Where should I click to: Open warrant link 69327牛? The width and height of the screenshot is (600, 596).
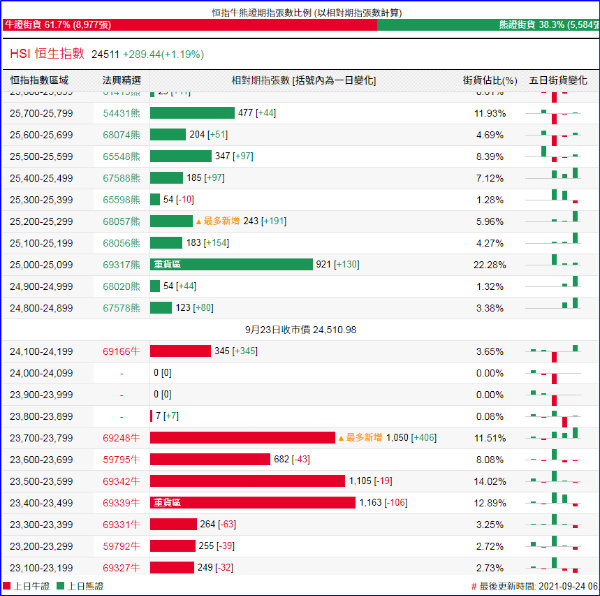(x=121, y=568)
